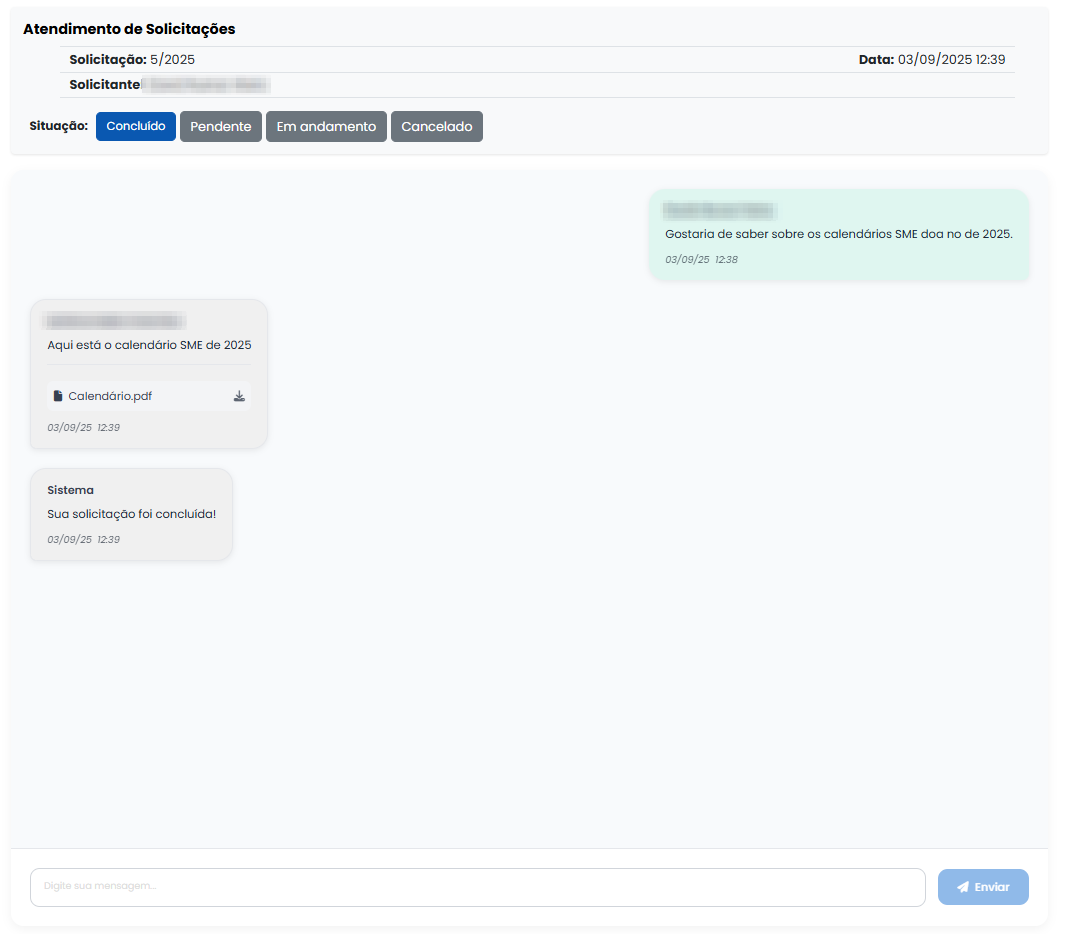
Task: Click the 'Sistema' sender name
Action: point(70,490)
